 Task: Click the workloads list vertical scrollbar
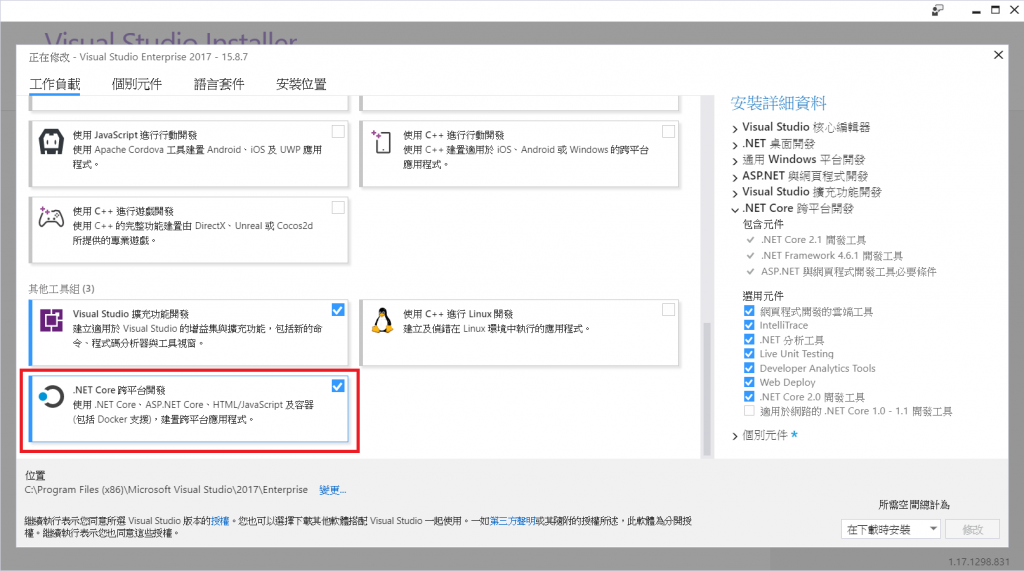[x=707, y=389]
